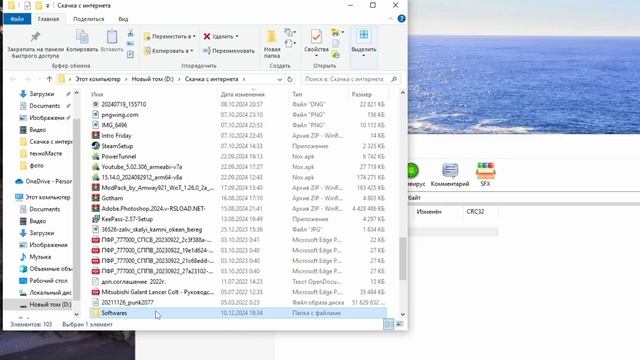Select the file 20240719_155710

(x=123, y=104)
